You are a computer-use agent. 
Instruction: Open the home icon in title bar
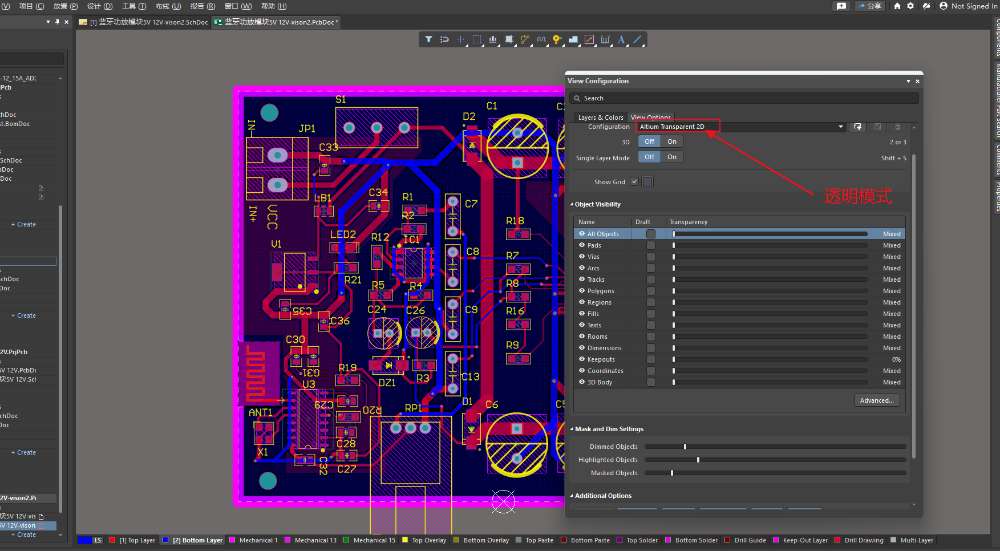[x=897, y=6]
